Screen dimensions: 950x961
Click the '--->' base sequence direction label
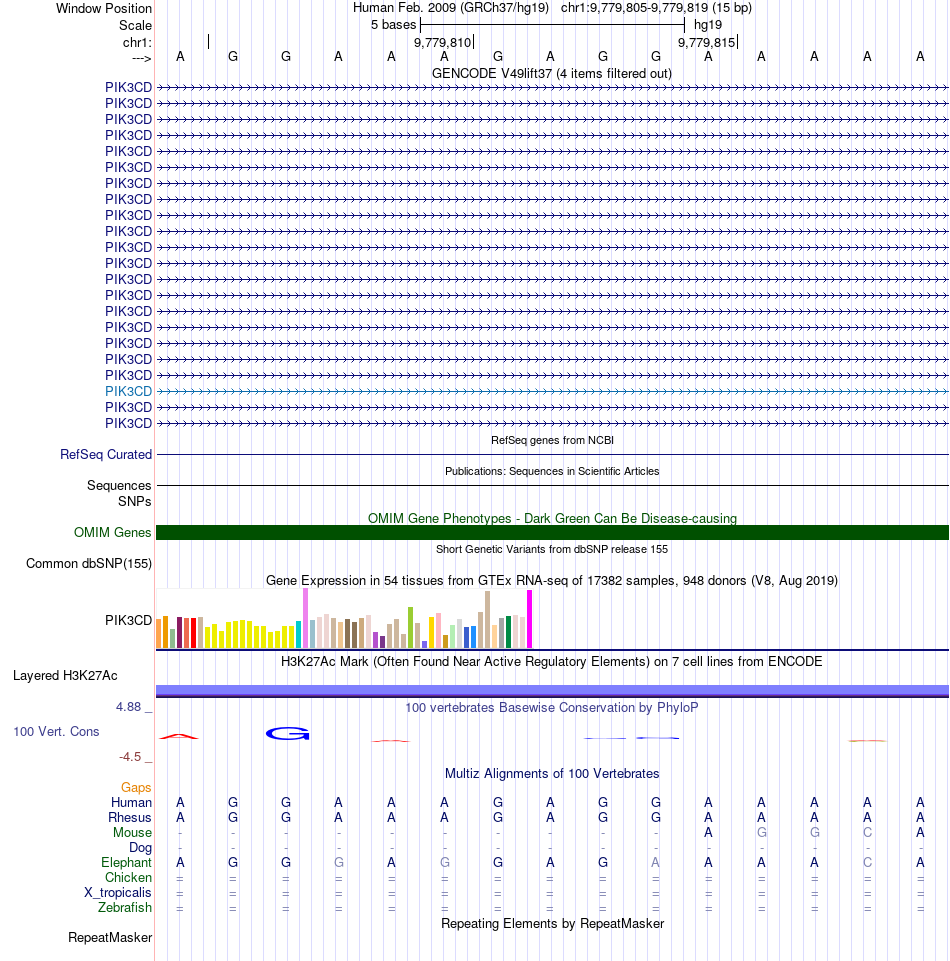[x=142, y=58]
